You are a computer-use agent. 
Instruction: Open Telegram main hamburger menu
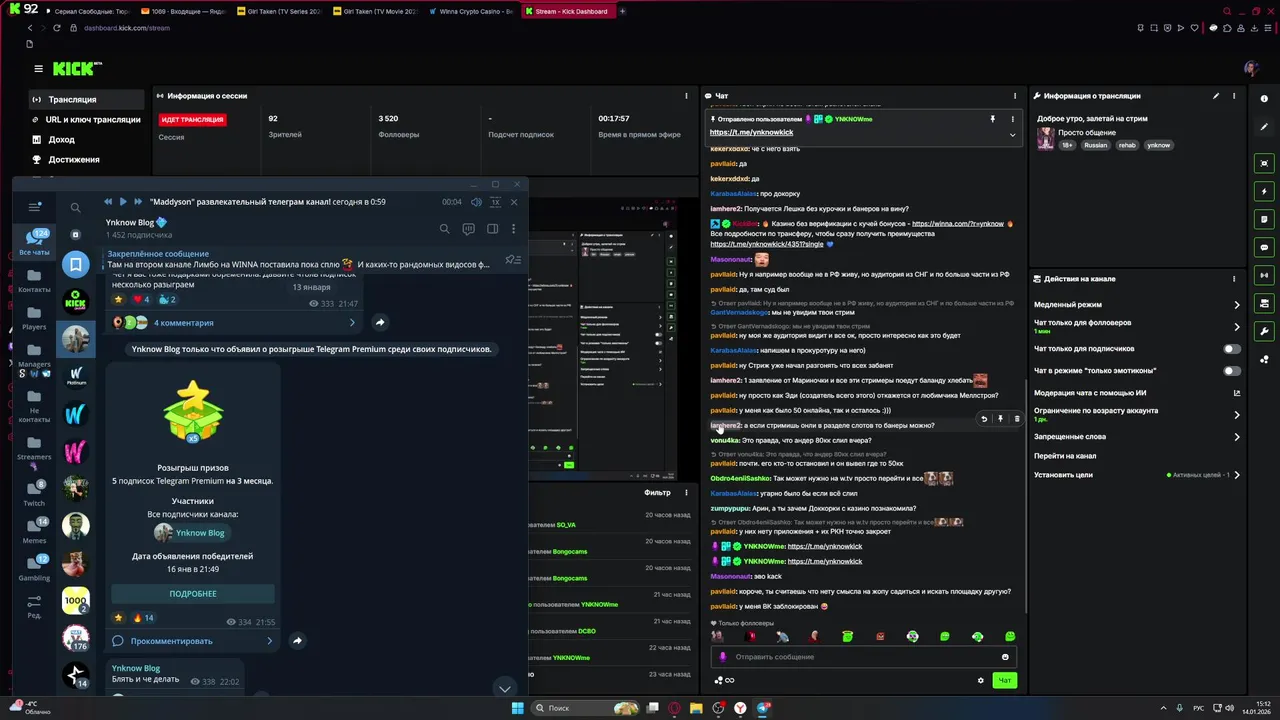35,207
